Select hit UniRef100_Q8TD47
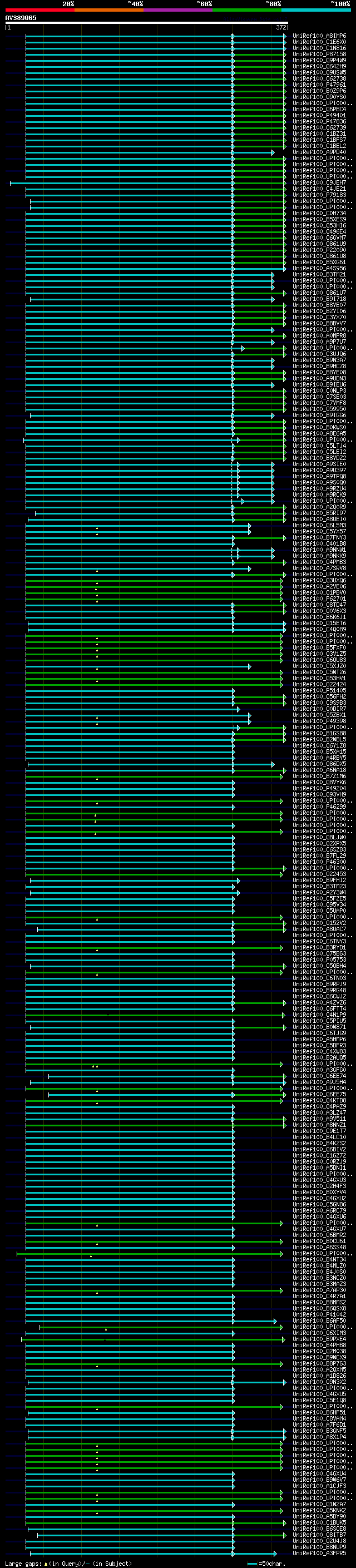Screen dimensions: 356x1568 coord(319,605)
